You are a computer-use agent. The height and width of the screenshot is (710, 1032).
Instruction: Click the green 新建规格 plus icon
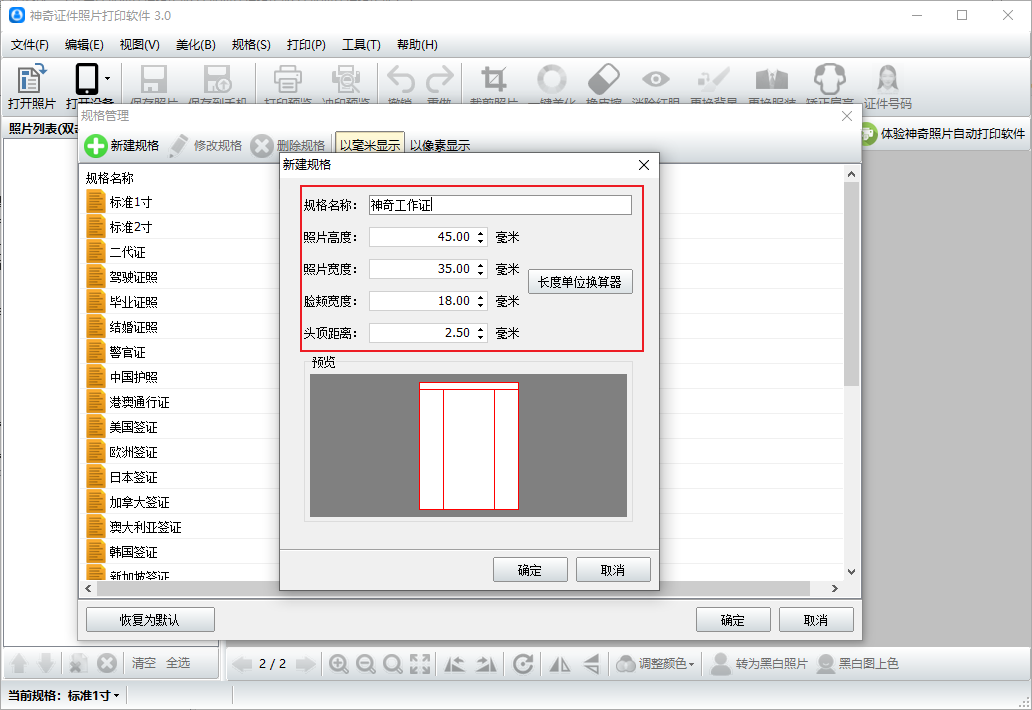[x=96, y=145]
